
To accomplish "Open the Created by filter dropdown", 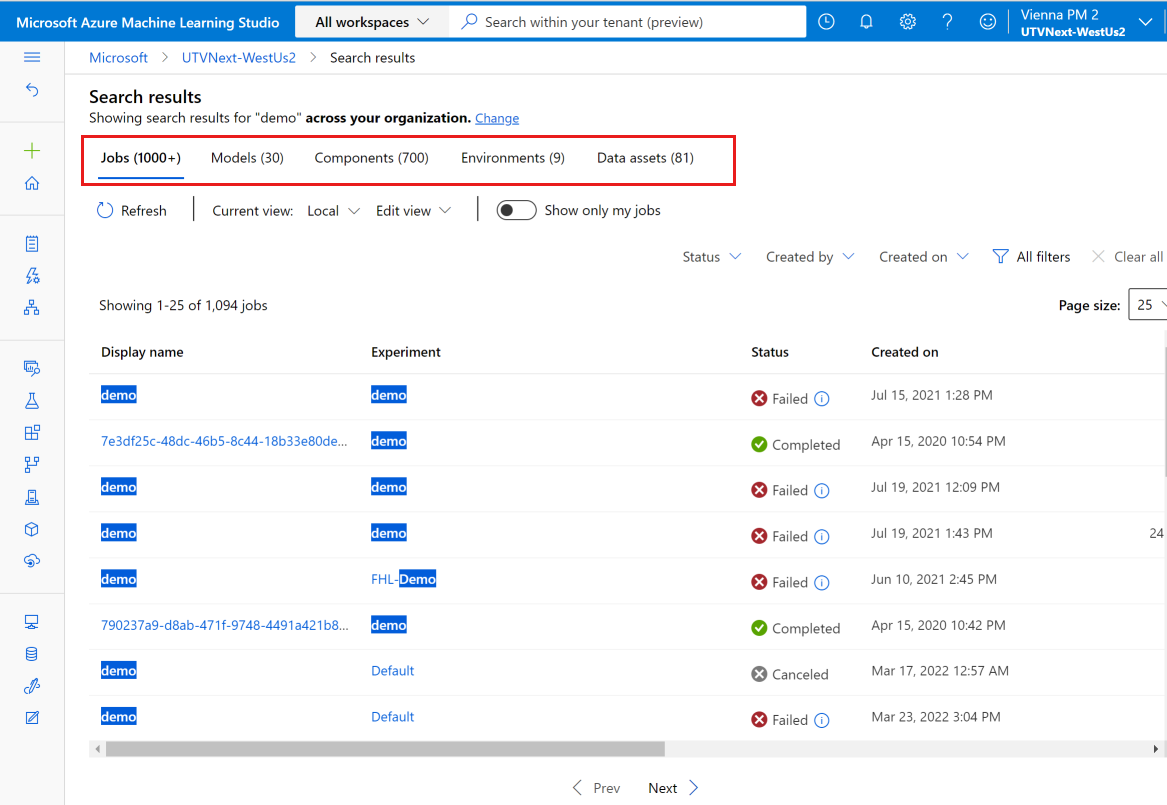I will [810, 257].
